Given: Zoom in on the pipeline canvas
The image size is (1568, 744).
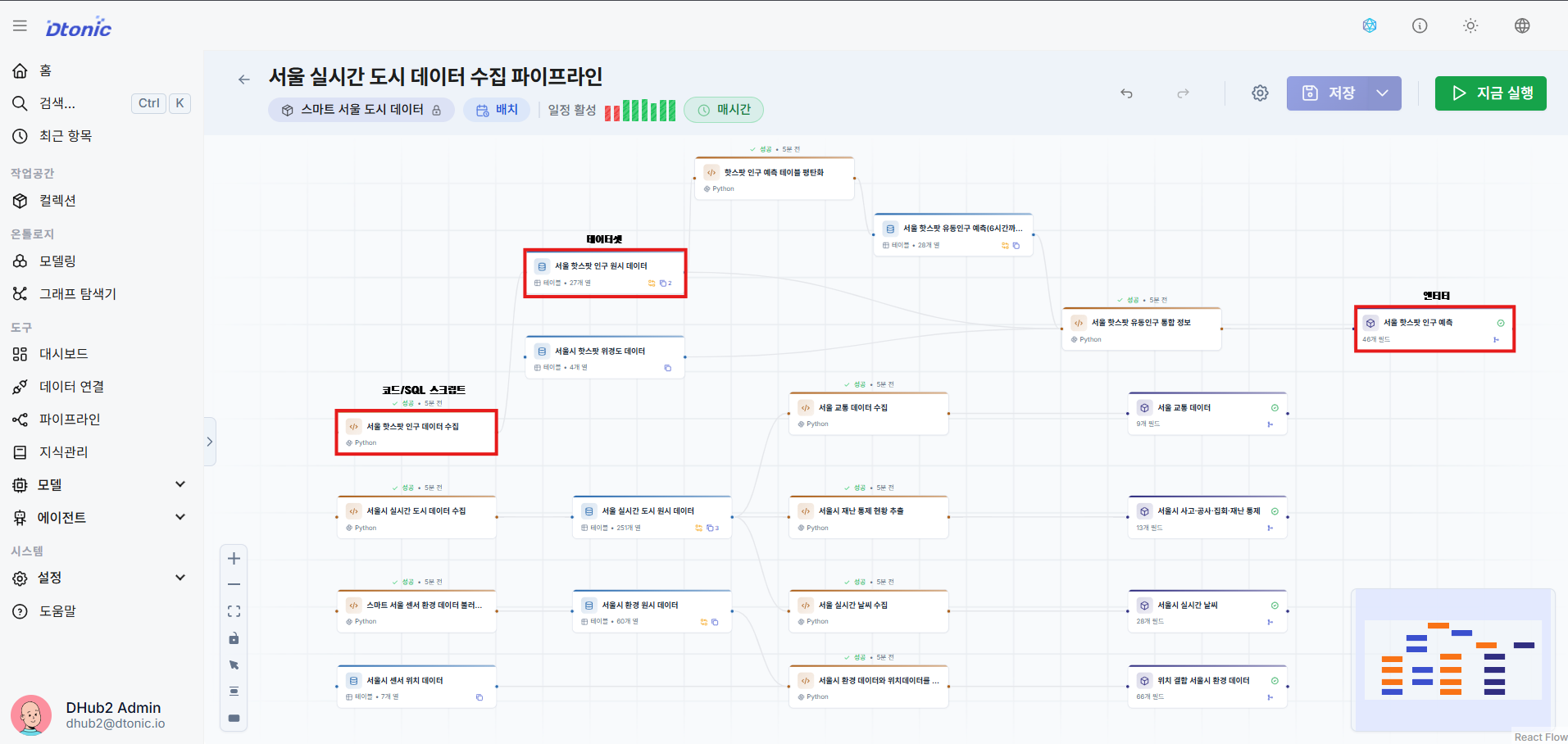Looking at the screenshot, I should [234, 559].
